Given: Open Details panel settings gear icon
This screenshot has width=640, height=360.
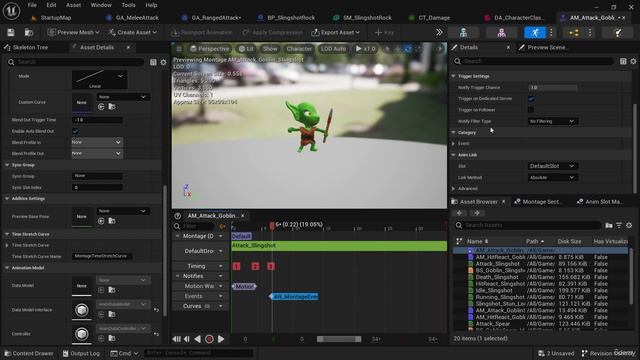Looking at the screenshot, I should [x=633, y=61].
